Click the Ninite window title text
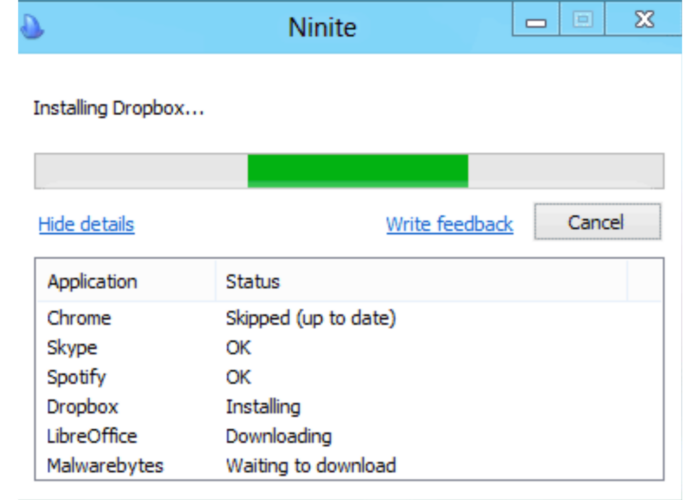Image resolution: width=700 pixels, height=500 pixels. [322, 28]
